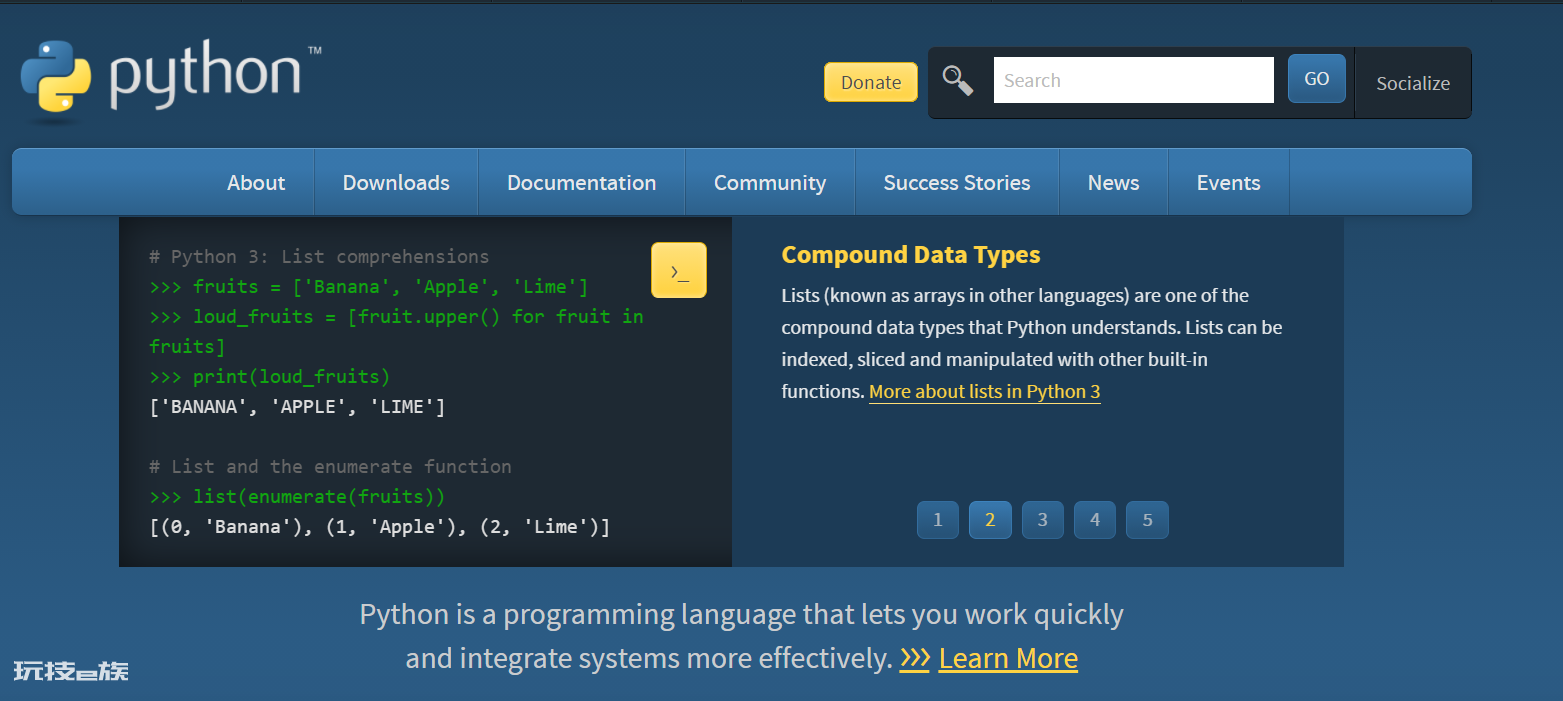Open the Downloads menu

click(396, 182)
